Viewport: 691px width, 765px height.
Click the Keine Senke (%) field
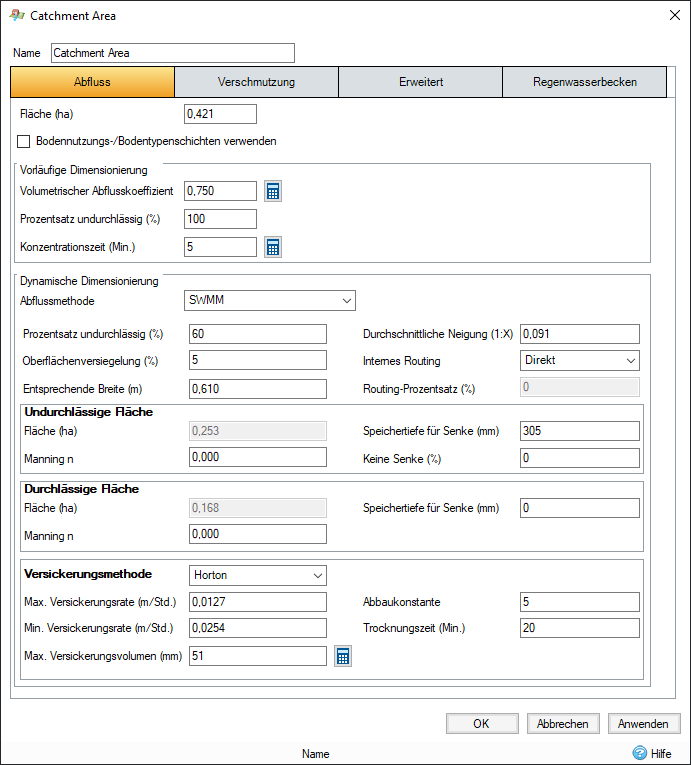(x=580, y=458)
